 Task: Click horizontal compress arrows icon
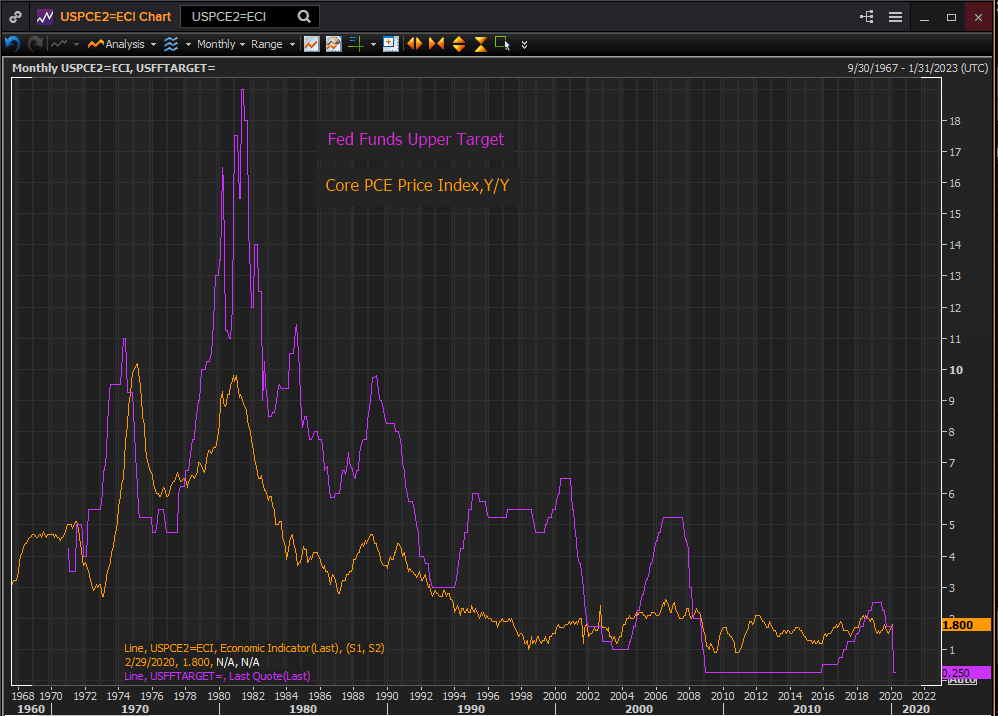pos(436,44)
